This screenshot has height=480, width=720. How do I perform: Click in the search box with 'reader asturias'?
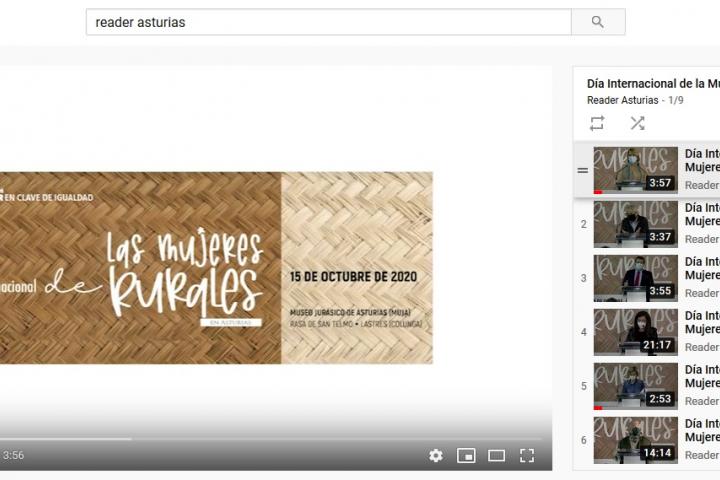coord(328,22)
